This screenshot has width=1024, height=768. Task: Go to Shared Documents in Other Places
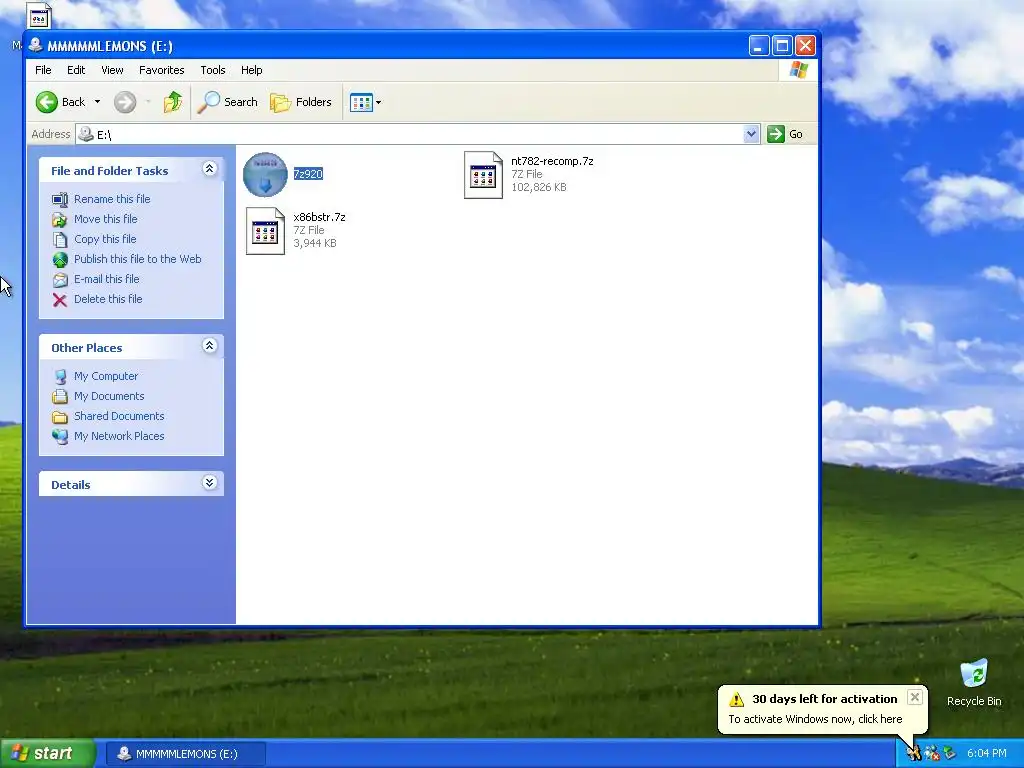tap(119, 416)
